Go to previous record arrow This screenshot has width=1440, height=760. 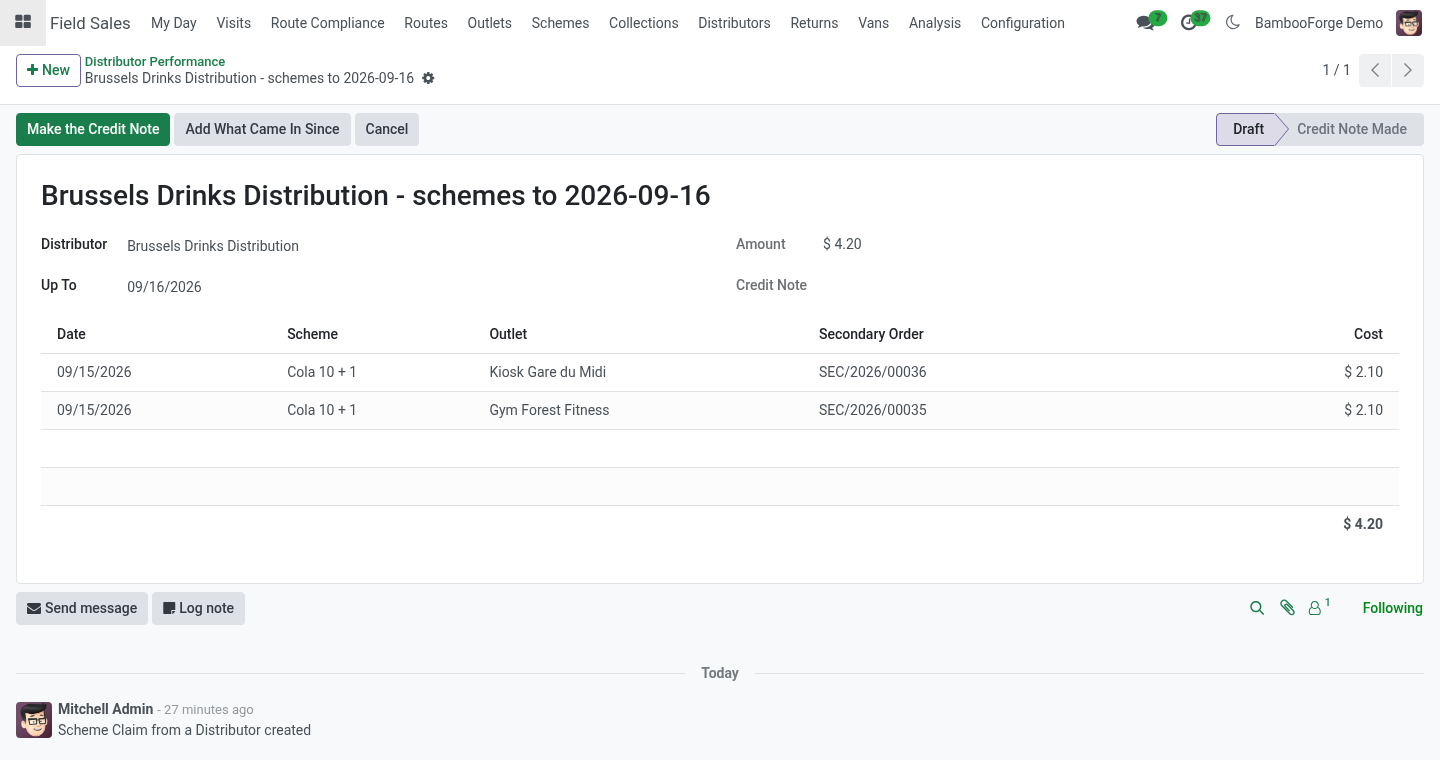tap(1375, 70)
